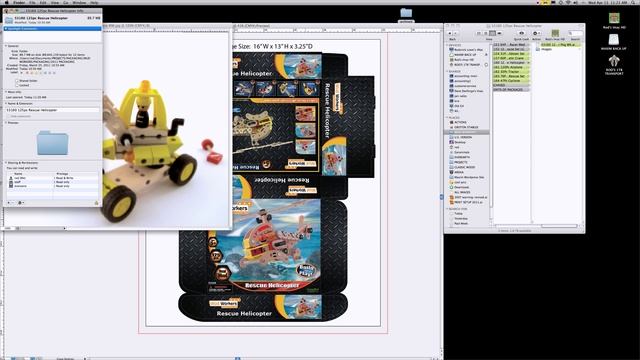The width and height of the screenshot is (640, 360).
Task: Open the Finder menu
Action: pos(19,2)
